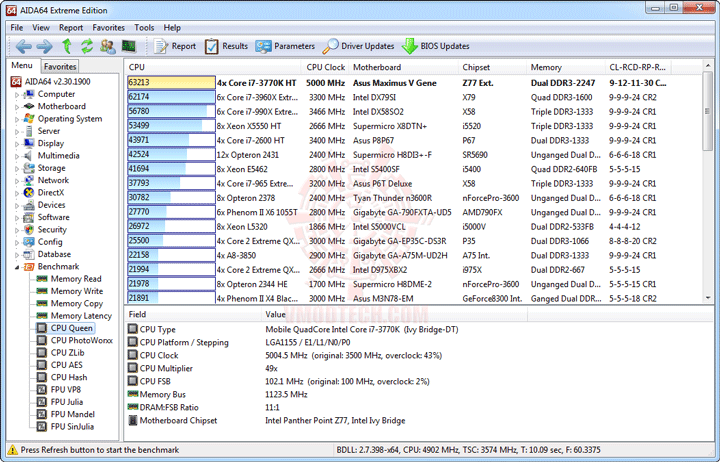Sort by the Motherboard column header
Viewport: 720px width, 462px height.
(404, 67)
